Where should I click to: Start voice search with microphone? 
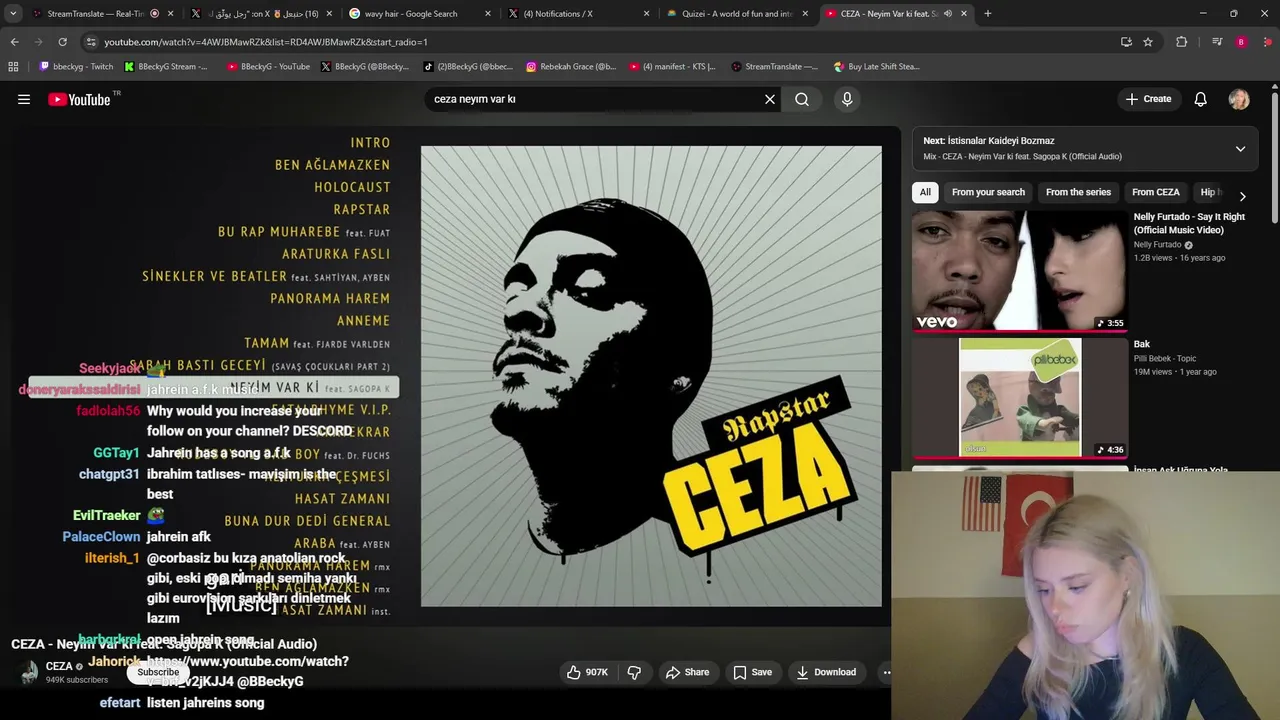point(847,99)
